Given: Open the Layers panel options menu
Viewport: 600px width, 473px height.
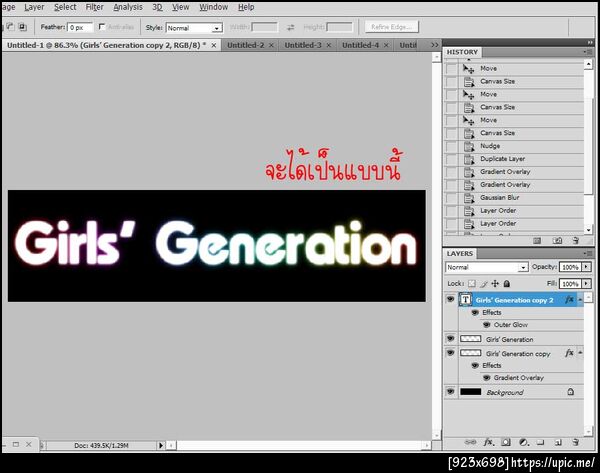Looking at the screenshot, I should 588,253.
